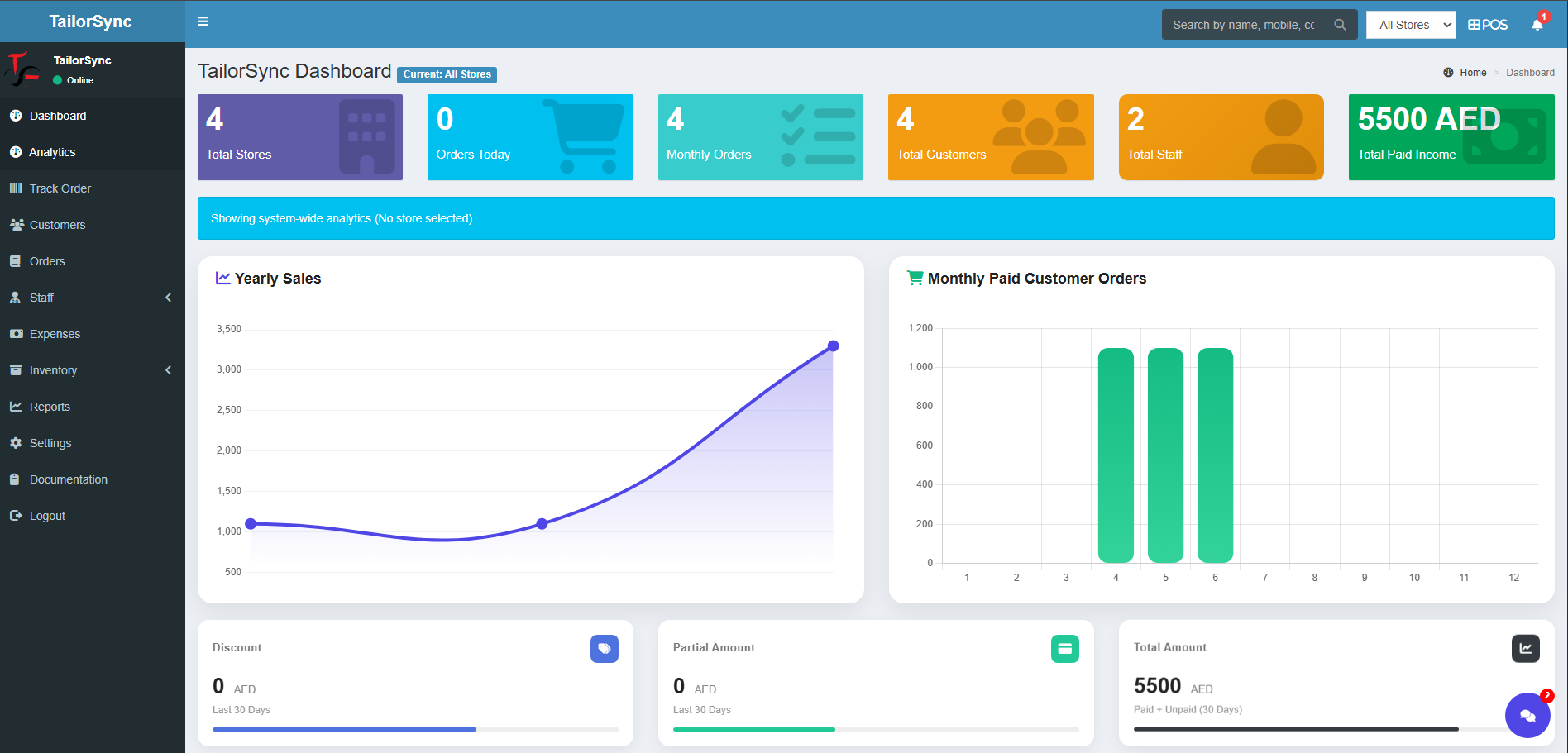
Task: Open Documentation from the sidebar
Action: pyautogui.click(x=93, y=479)
